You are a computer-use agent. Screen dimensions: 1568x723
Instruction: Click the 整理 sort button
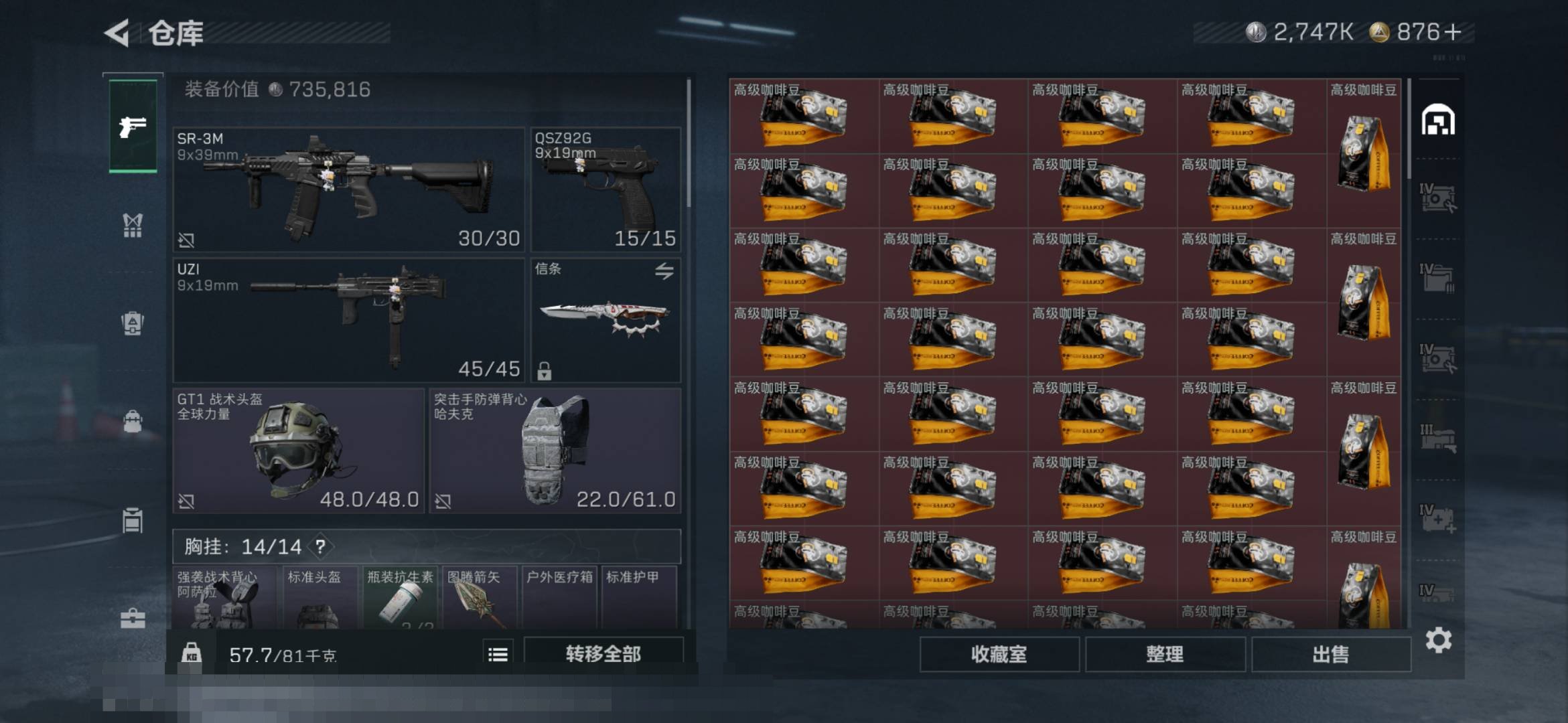[x=1165, y=654]
